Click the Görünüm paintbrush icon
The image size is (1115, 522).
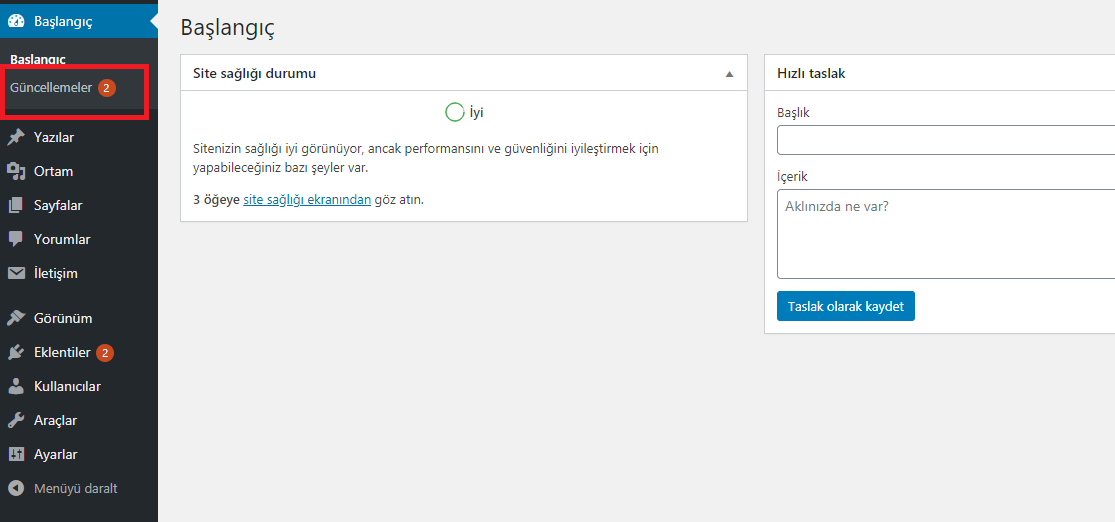coord(16,319)
